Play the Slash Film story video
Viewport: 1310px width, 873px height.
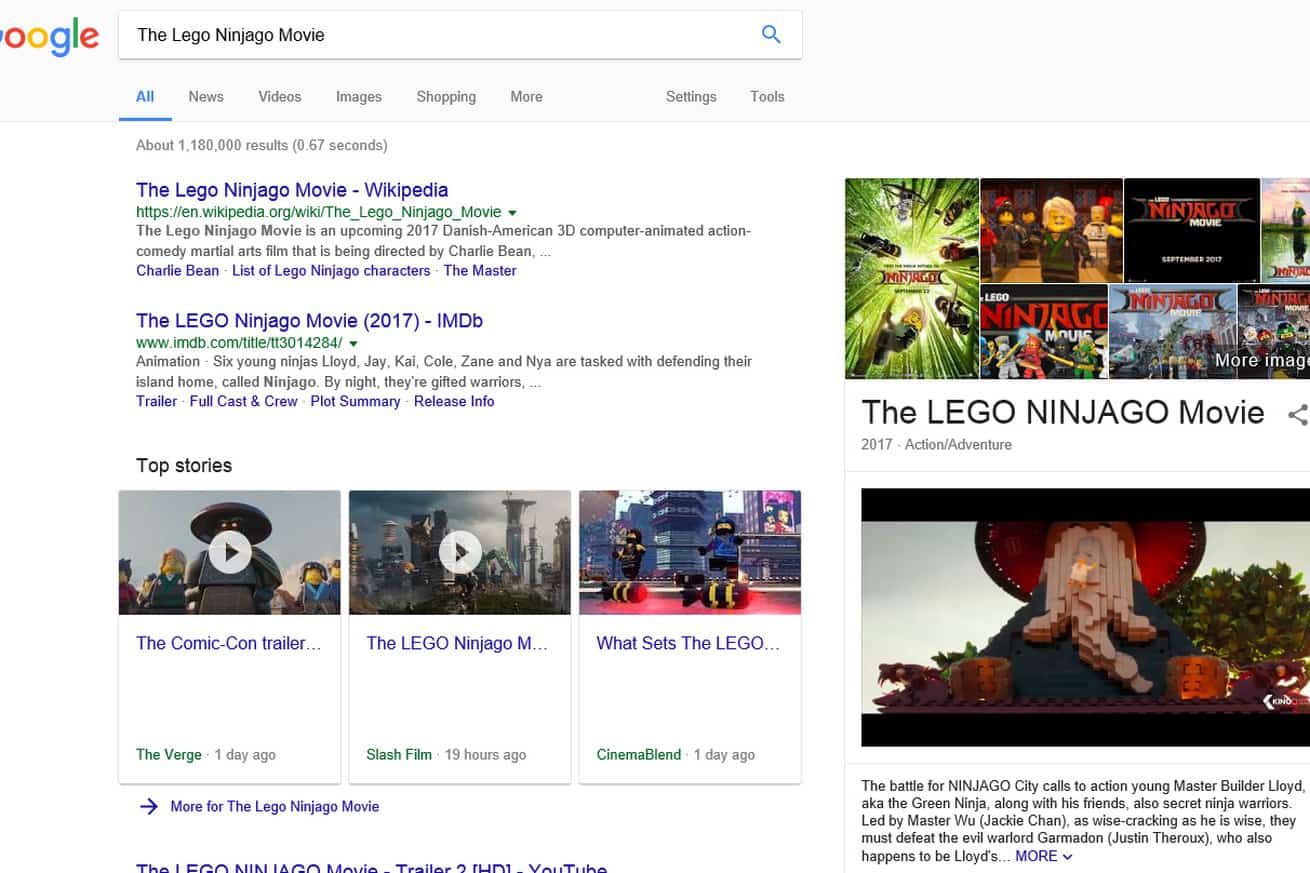460,552
